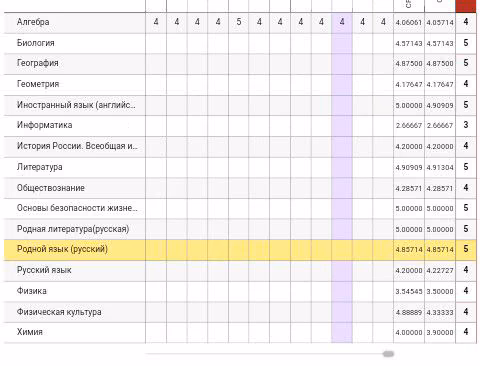This screenshot has width=480, height=366.
Task: Open the Биология subject row
Action: click(240, 43)
